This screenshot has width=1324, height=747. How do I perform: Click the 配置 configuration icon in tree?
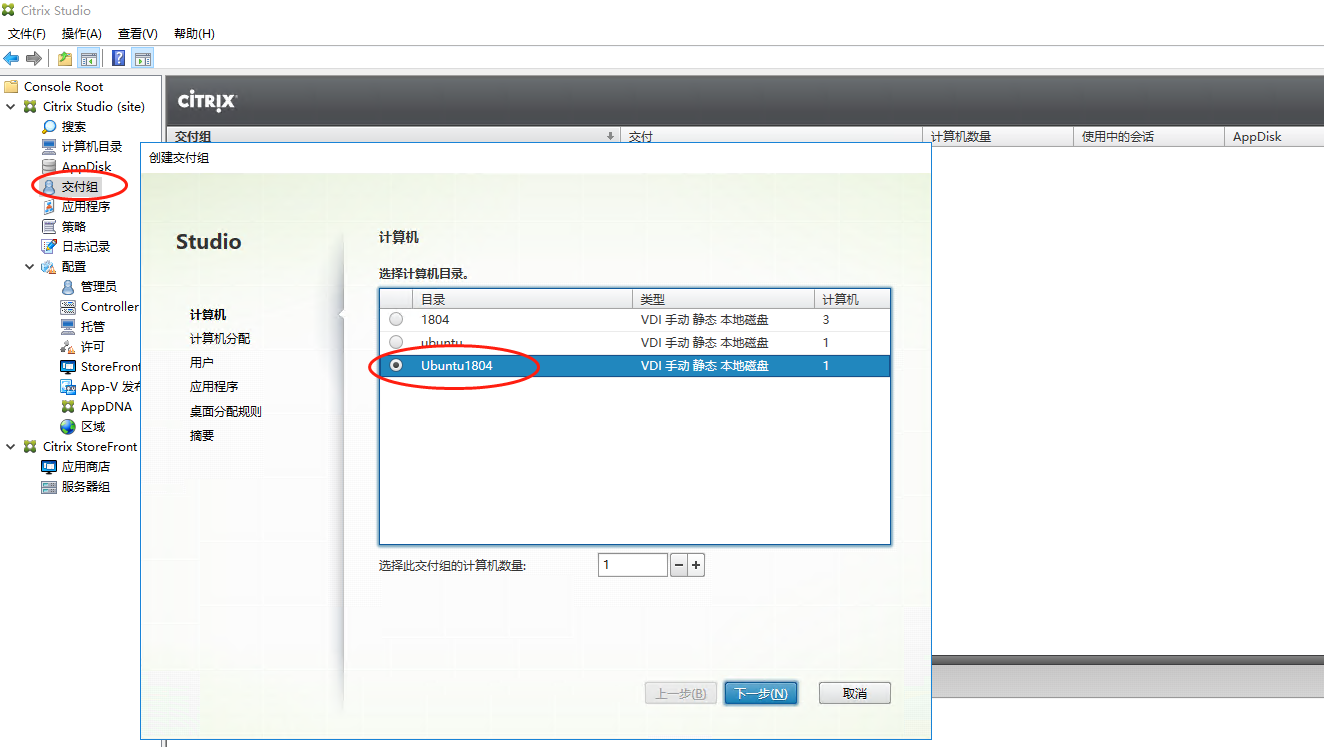point(49,266)
